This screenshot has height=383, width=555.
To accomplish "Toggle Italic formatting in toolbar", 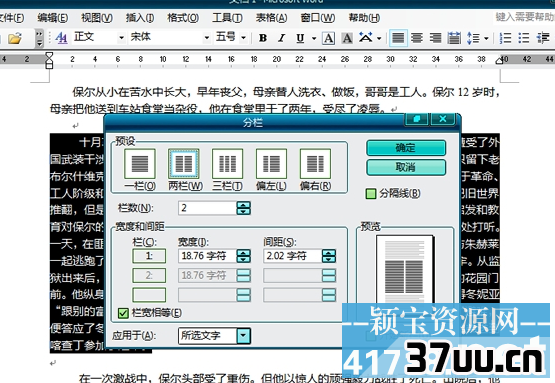I will [x=282, y=38].
